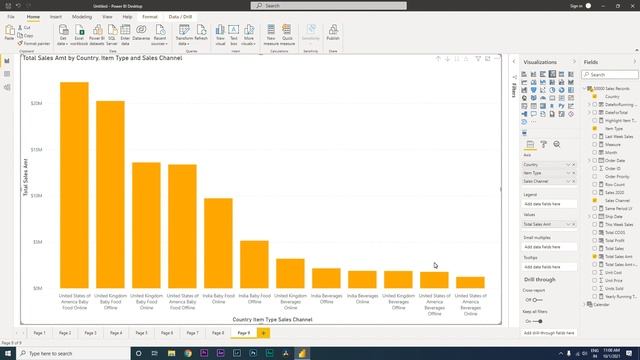Open dropdown arrow on Country axis field
The width and height of the screenshot is (640, 360).
click(568, 164)
